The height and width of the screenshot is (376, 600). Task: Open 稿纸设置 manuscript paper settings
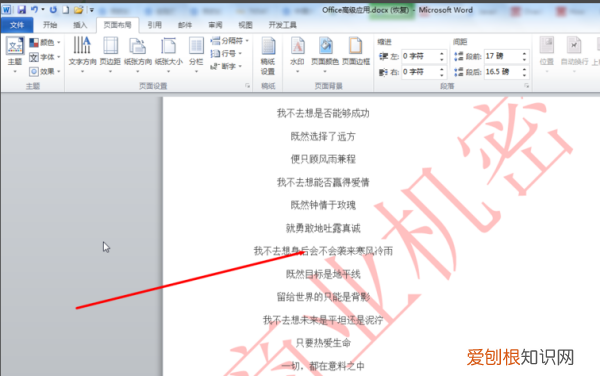pos(268,56)
